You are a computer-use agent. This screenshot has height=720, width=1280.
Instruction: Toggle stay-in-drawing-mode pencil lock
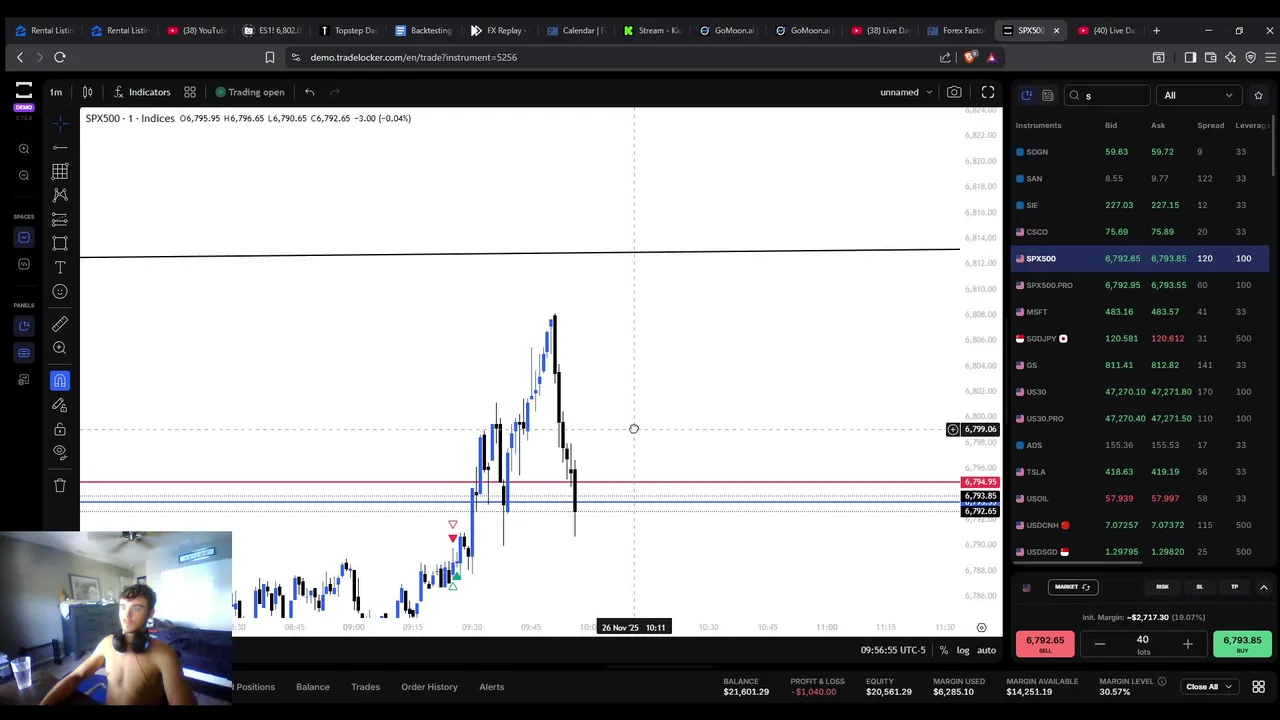click(x=60, y=405)
